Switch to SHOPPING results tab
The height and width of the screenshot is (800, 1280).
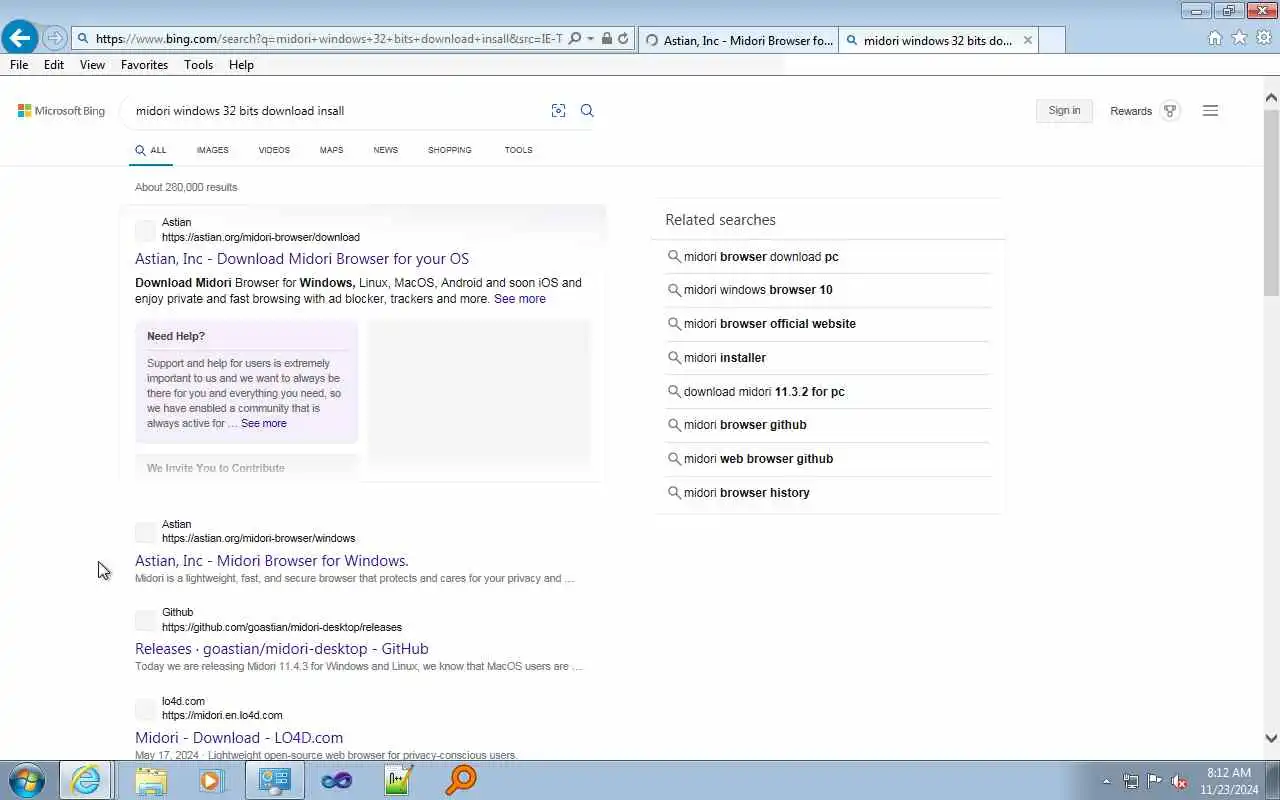coord(450,150)
